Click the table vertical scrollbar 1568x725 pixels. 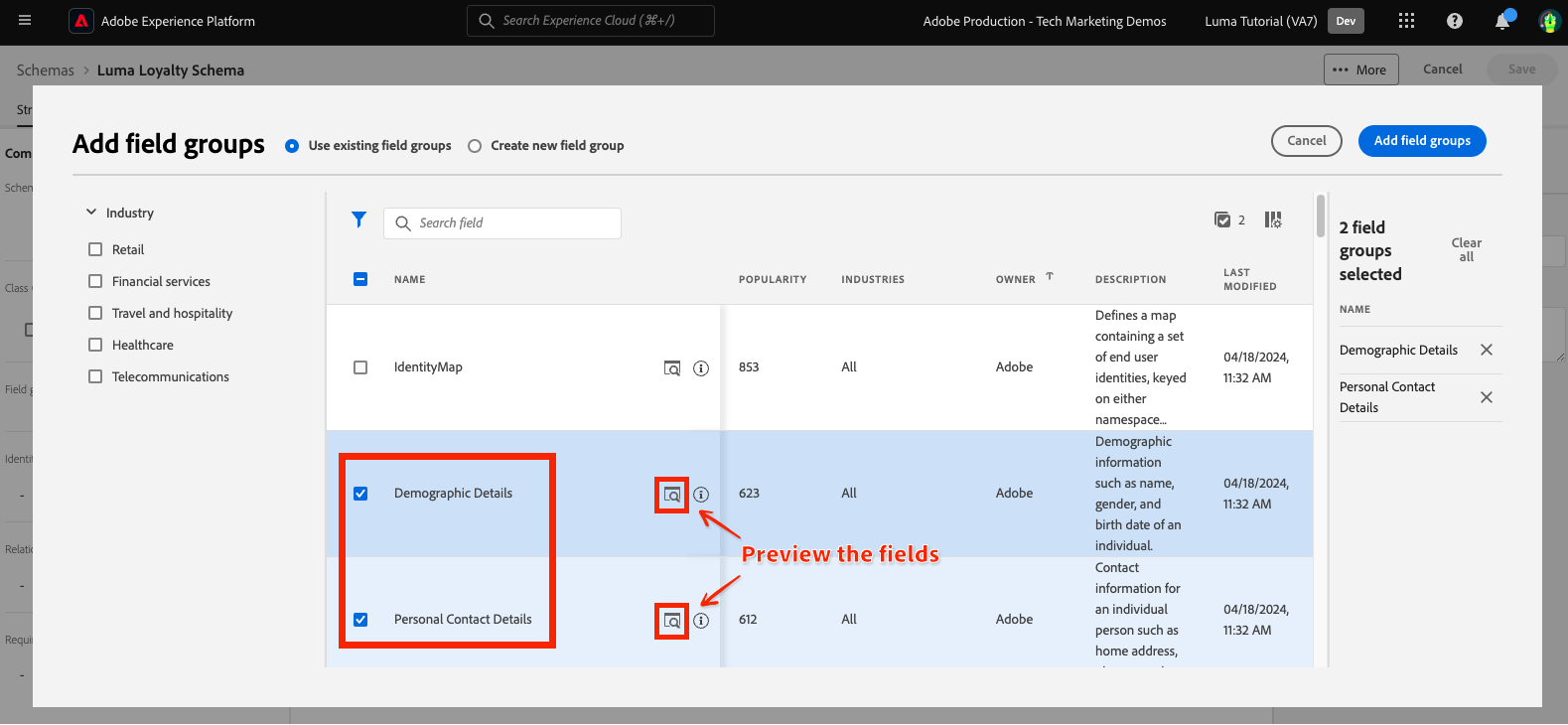(1320, 216)
